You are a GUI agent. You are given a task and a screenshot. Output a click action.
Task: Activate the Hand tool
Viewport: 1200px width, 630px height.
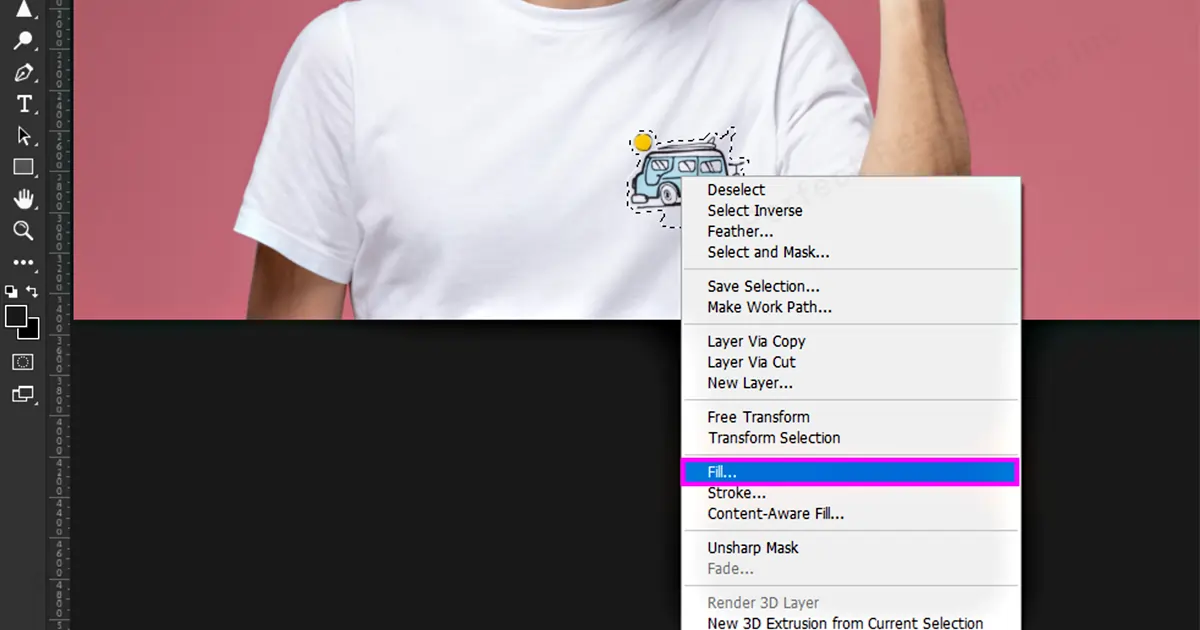coord(23,199)
